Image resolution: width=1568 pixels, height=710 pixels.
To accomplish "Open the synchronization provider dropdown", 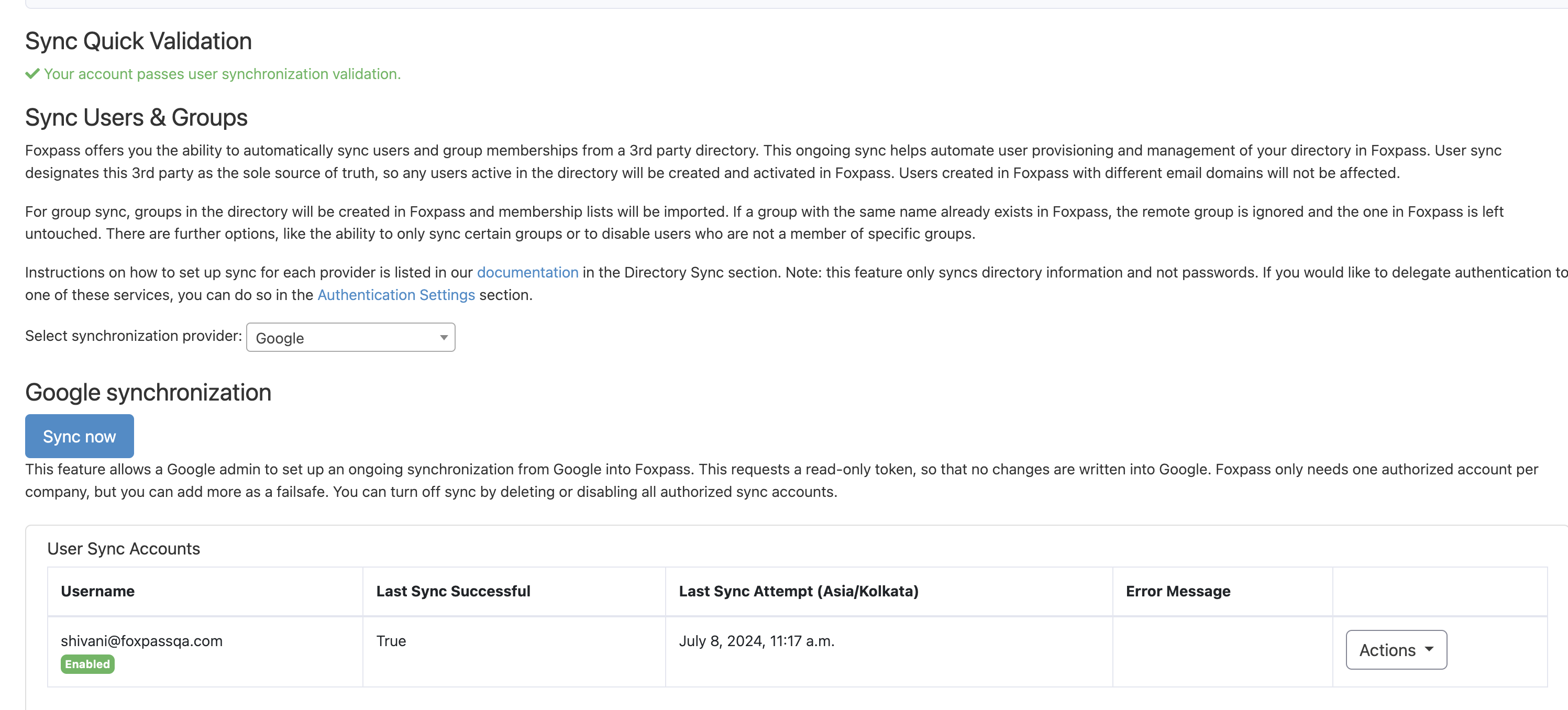I will [x=350, y=337].
